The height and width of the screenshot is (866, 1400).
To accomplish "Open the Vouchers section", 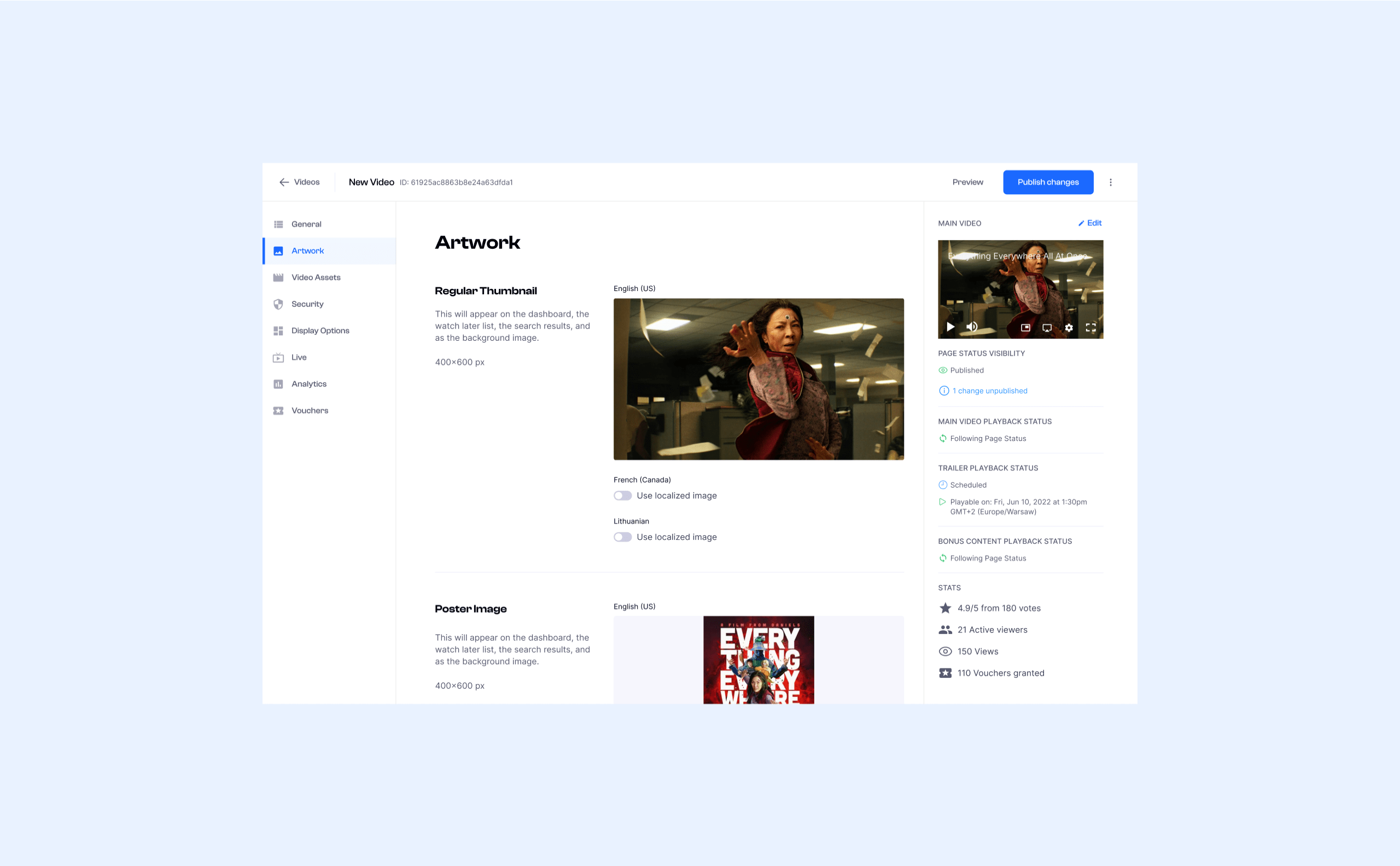I will 329,411.
